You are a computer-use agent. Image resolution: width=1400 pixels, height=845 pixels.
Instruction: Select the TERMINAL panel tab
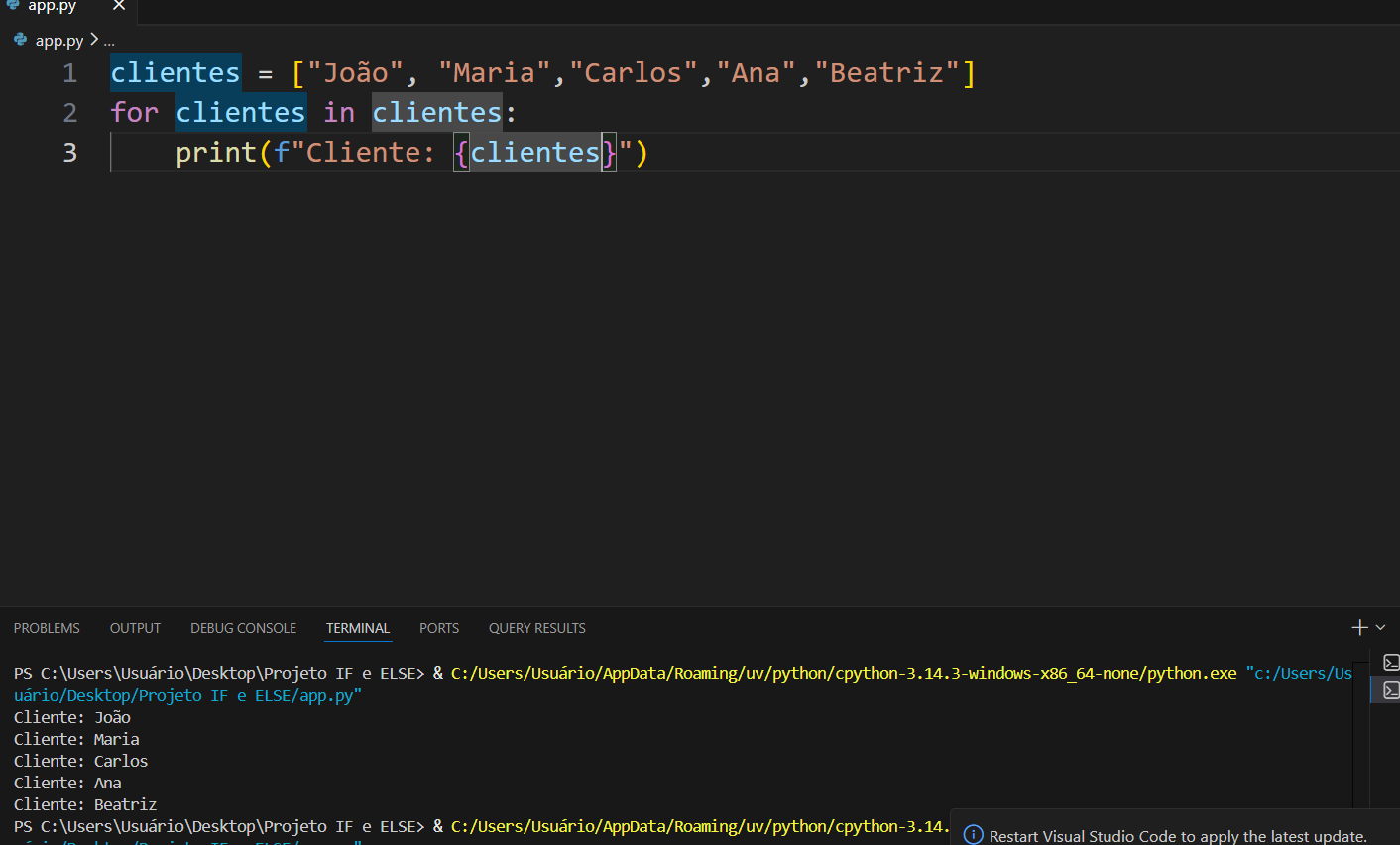pos(357,628)
